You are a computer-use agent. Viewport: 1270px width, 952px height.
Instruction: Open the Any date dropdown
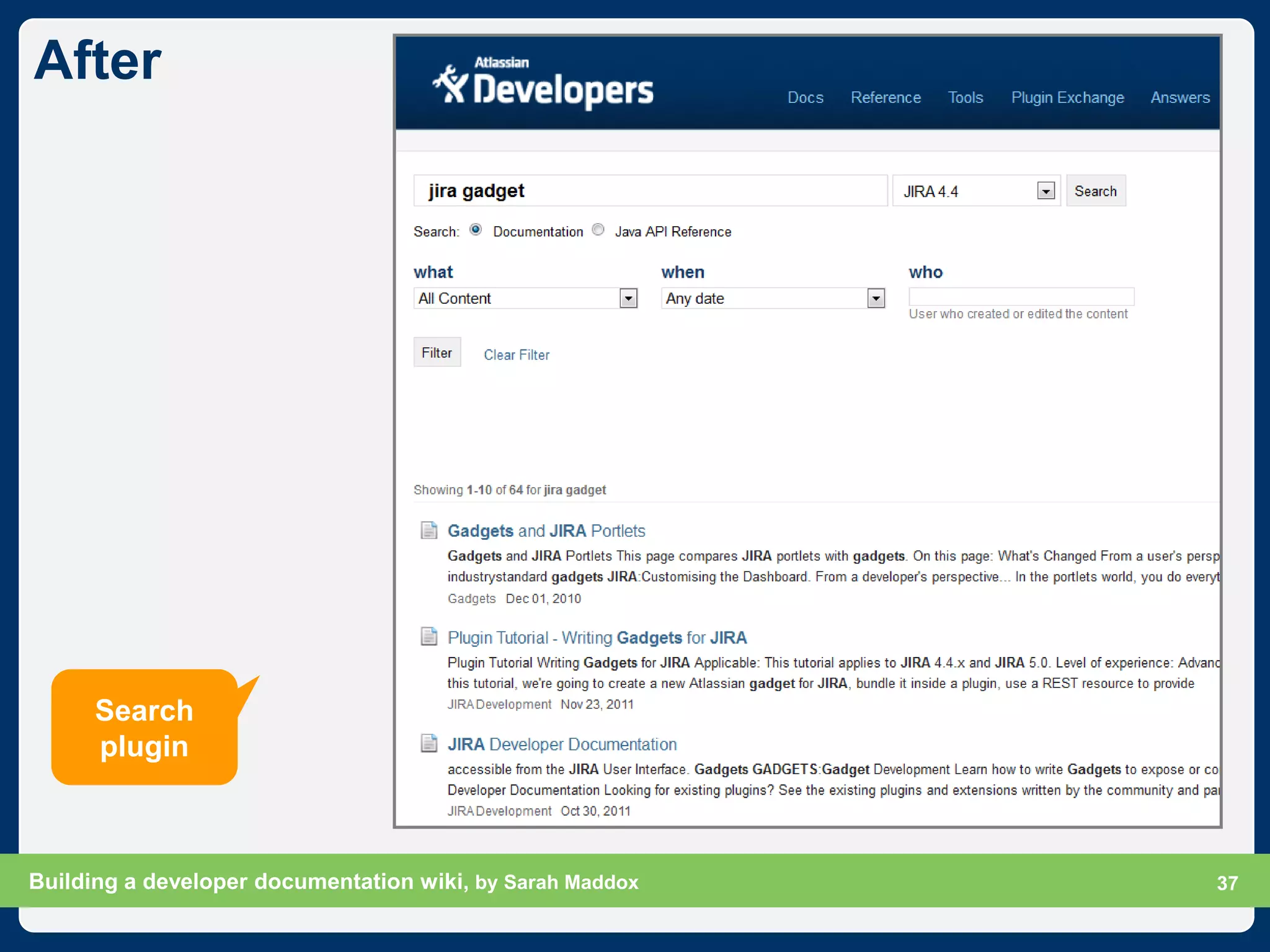[773, 298]
